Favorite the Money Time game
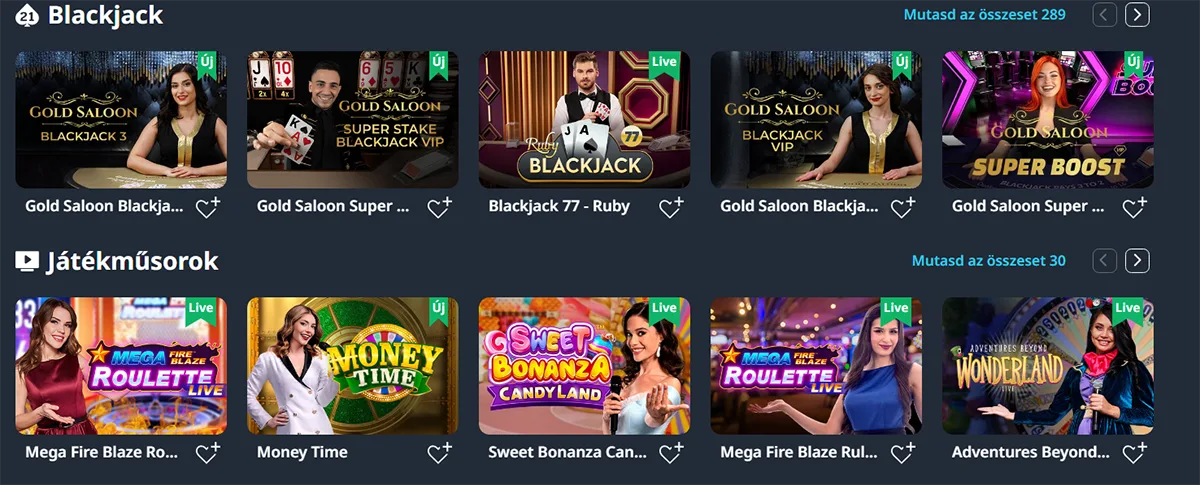The width and height of the screenshot is (1200, 485). 438,453
